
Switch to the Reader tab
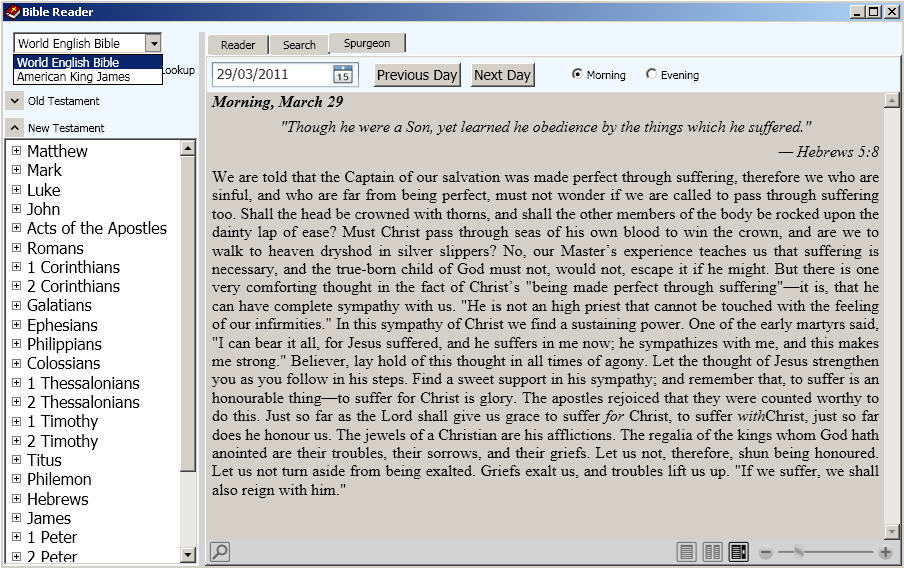pyautogui.click(x=238, y=45)
